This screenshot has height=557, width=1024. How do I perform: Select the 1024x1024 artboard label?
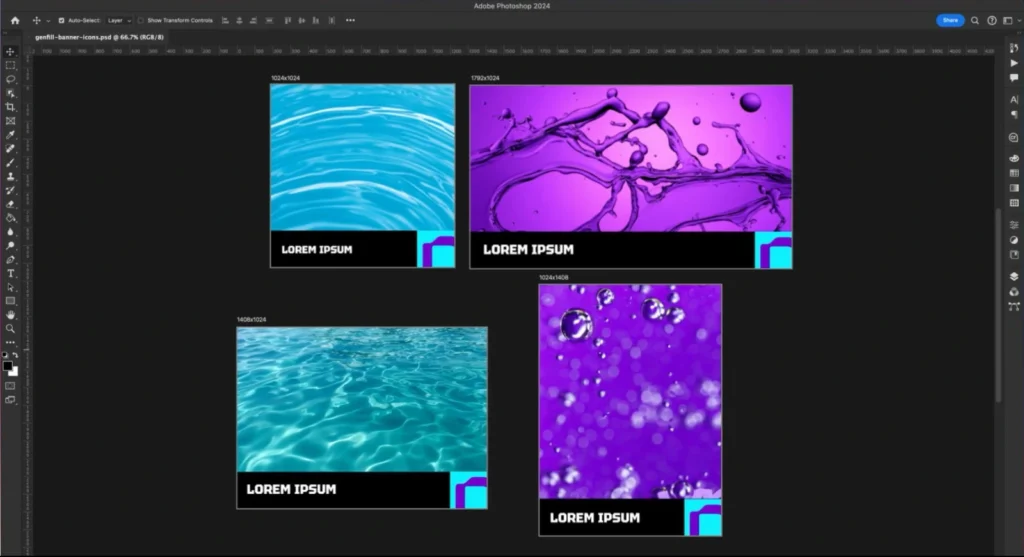pos(285,78)
